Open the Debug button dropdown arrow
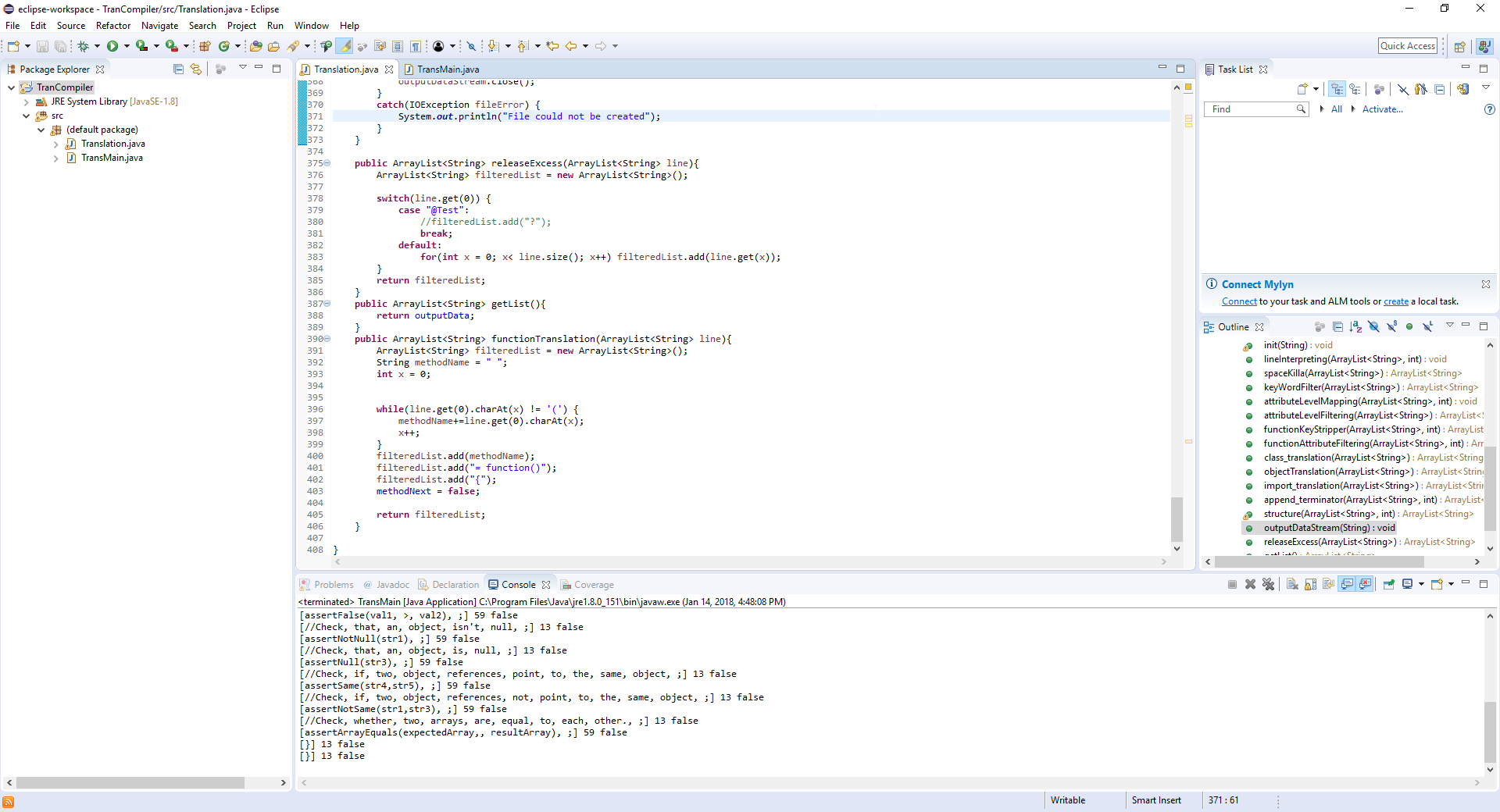The width and height of the screenshot is (1500, 812). tap(97, 46)
